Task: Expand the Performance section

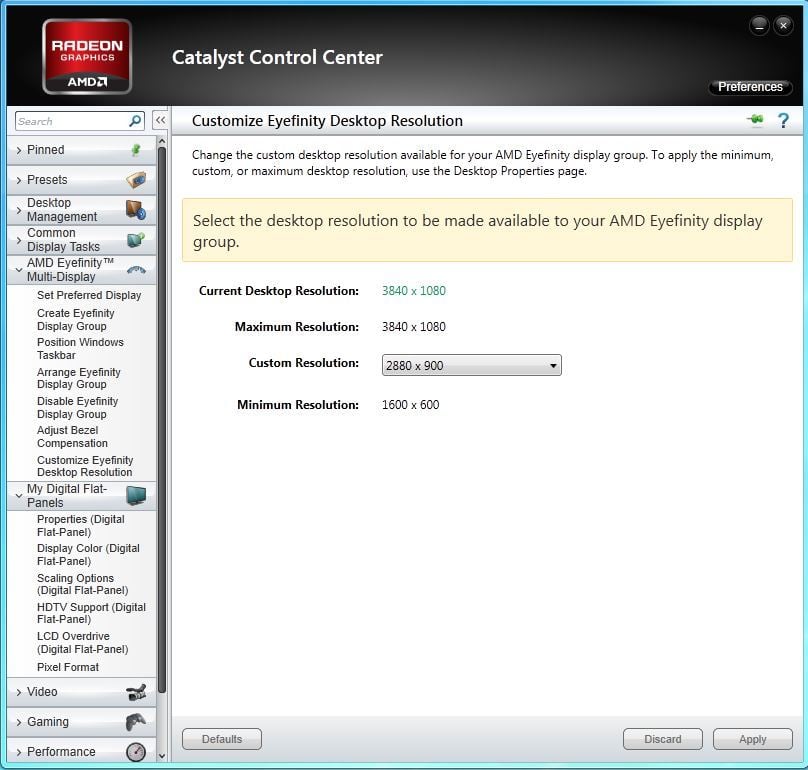Action: point(19,752)
